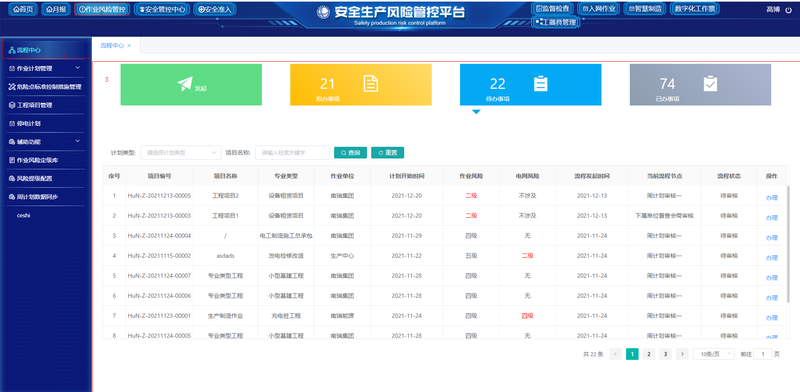The height and width of the screenshot is (392, 800).
Task: Open 安全管控中心 in the top navigation
Action: 162,9
